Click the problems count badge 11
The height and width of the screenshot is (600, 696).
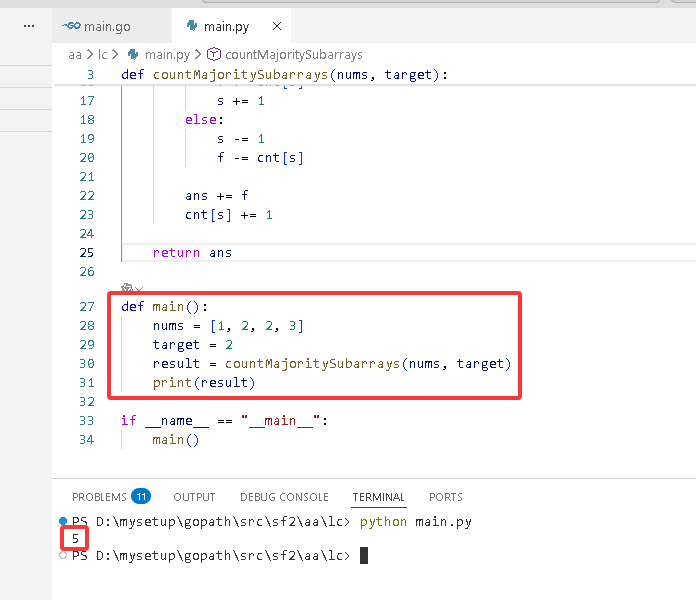point(141,496)
